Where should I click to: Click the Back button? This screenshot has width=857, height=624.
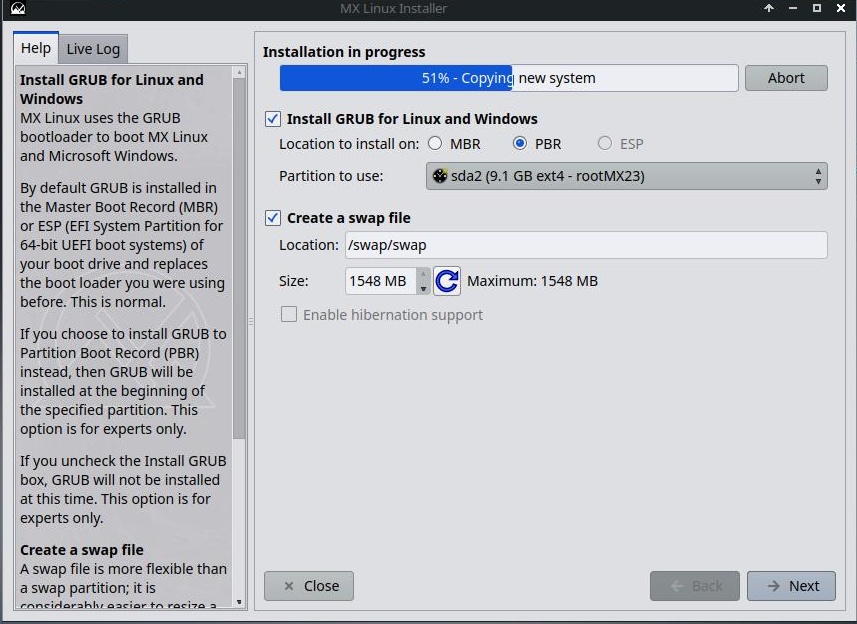[x=695, y=586]
